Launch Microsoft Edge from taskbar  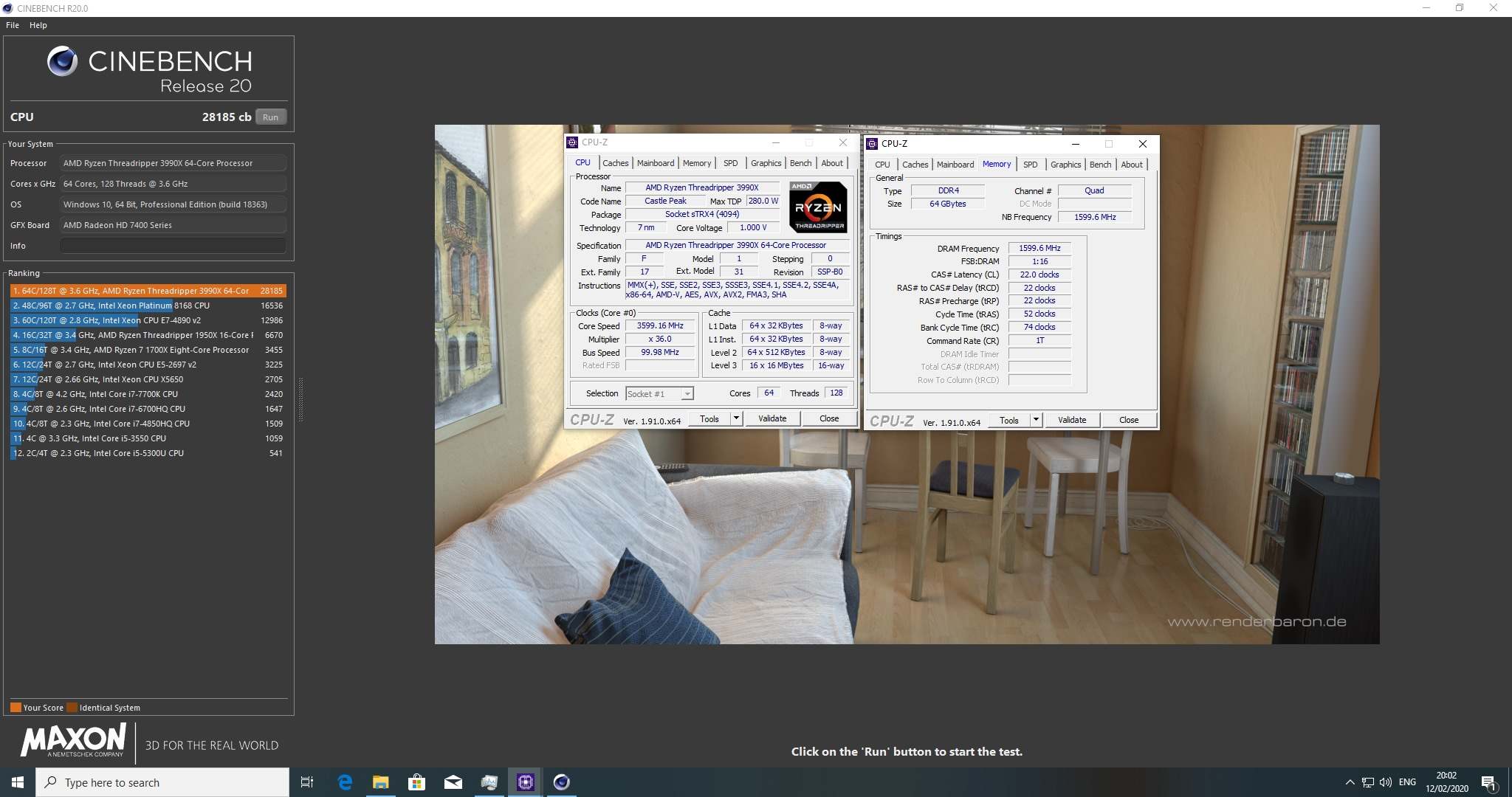point(345,782)
